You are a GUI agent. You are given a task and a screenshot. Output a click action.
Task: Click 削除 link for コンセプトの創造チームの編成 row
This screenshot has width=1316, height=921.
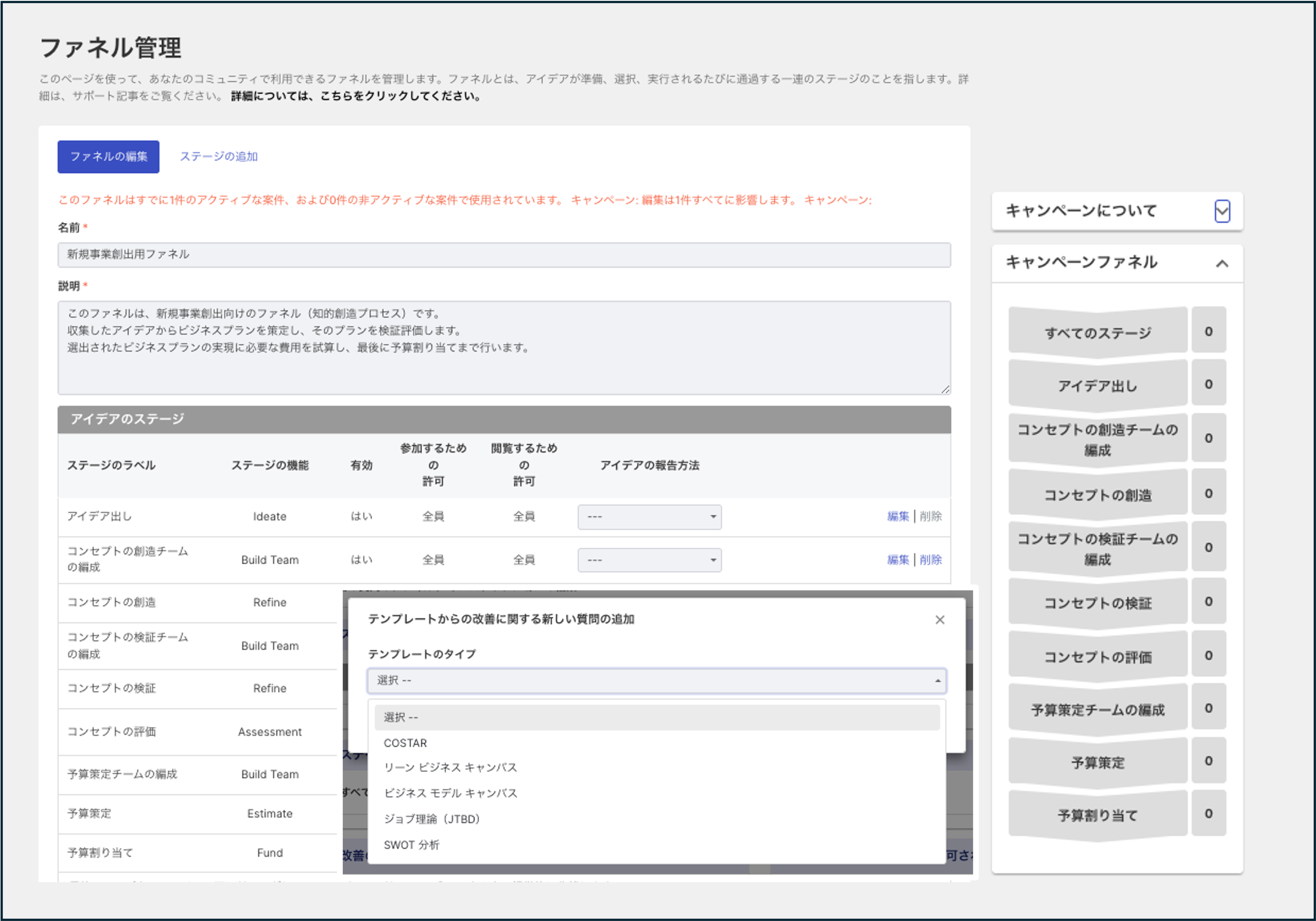point(931,560)
